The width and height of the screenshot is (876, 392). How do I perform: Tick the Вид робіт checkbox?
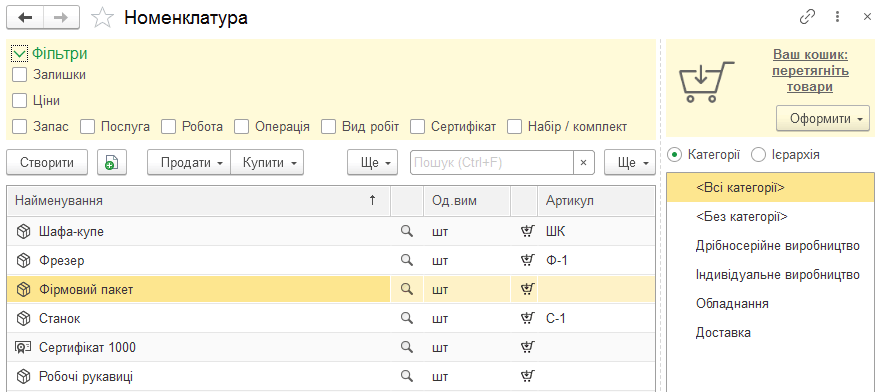coord(328,127)
